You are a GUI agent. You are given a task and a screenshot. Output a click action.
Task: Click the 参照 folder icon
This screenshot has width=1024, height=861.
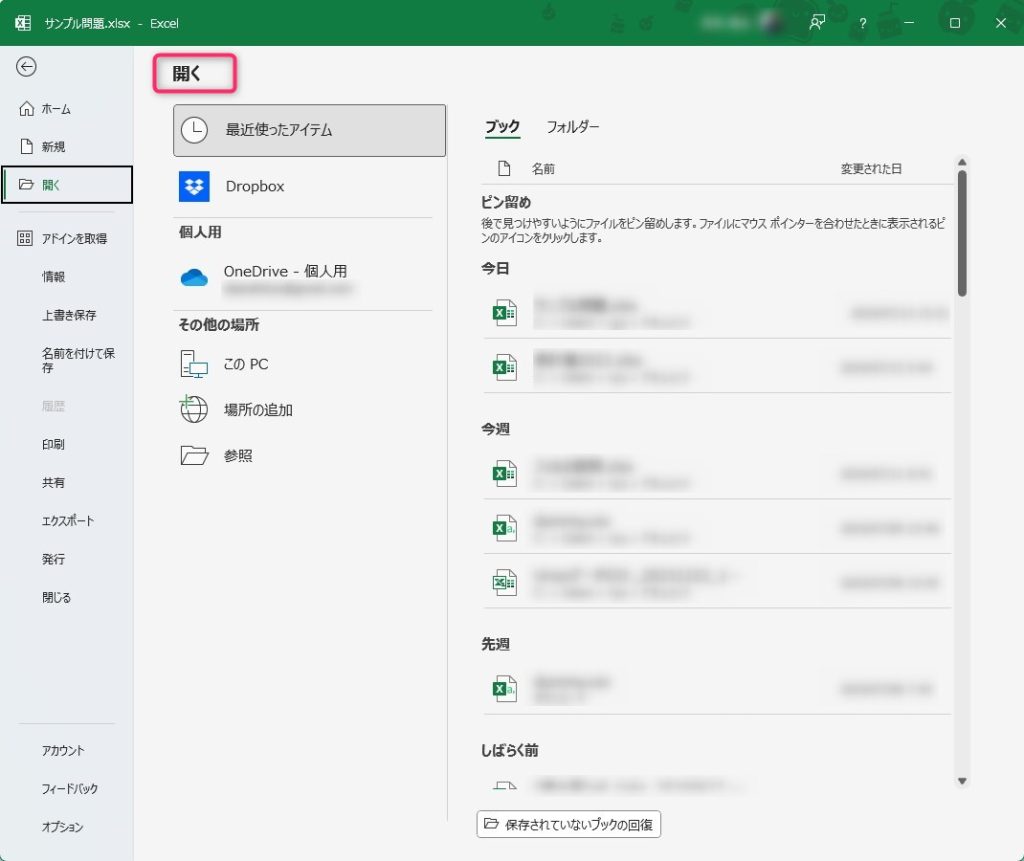[x=194, y=455]
